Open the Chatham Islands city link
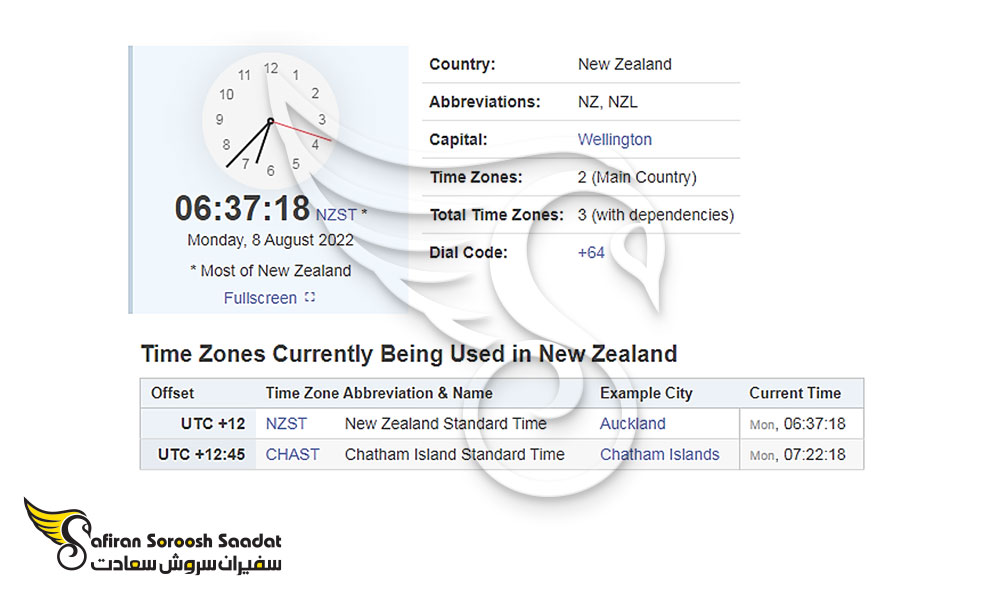Screen dimensions: 1000x600 coord(659,454)
